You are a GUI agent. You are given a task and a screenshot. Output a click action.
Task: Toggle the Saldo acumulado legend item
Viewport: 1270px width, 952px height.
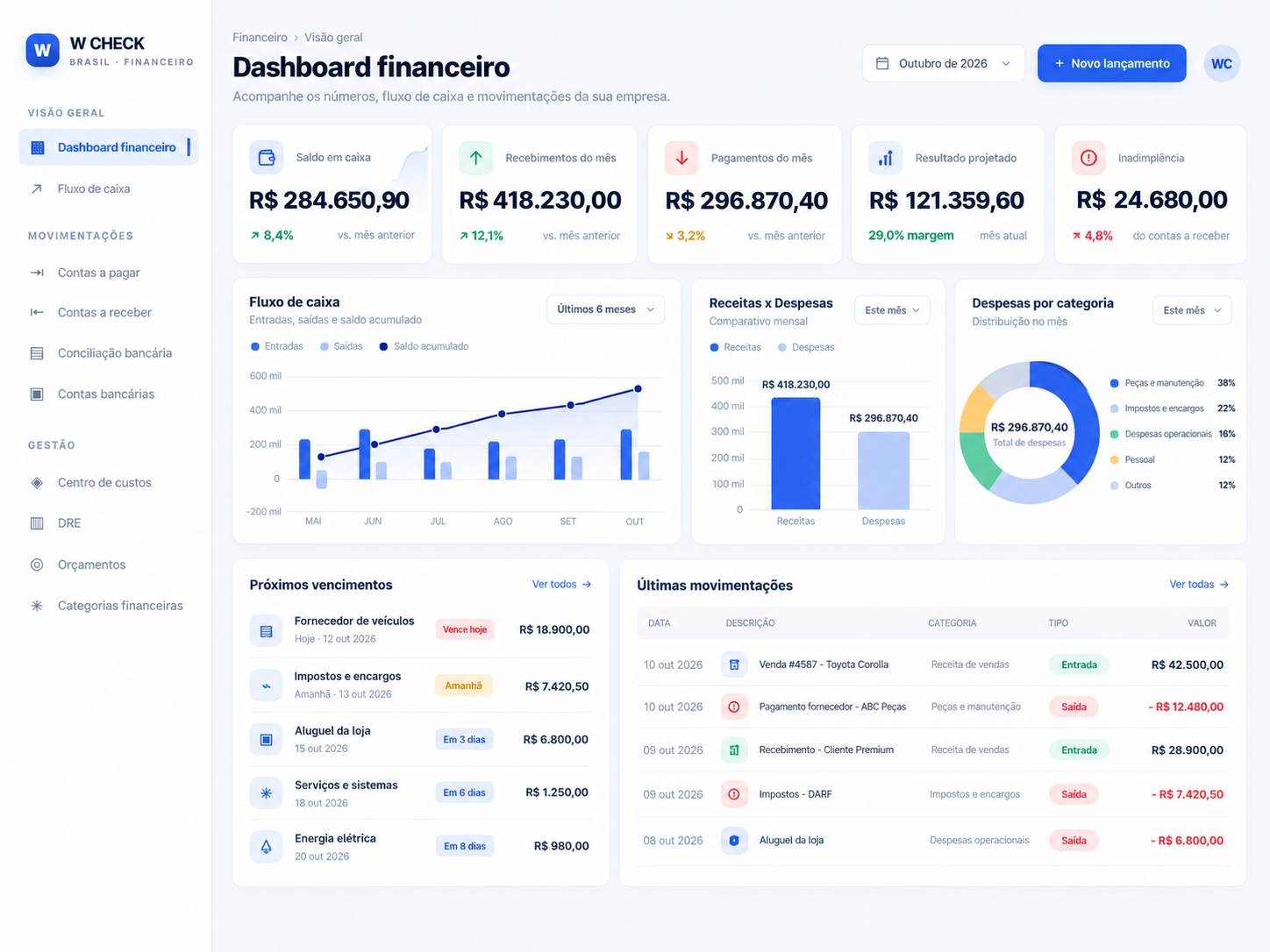click(424, 346)
